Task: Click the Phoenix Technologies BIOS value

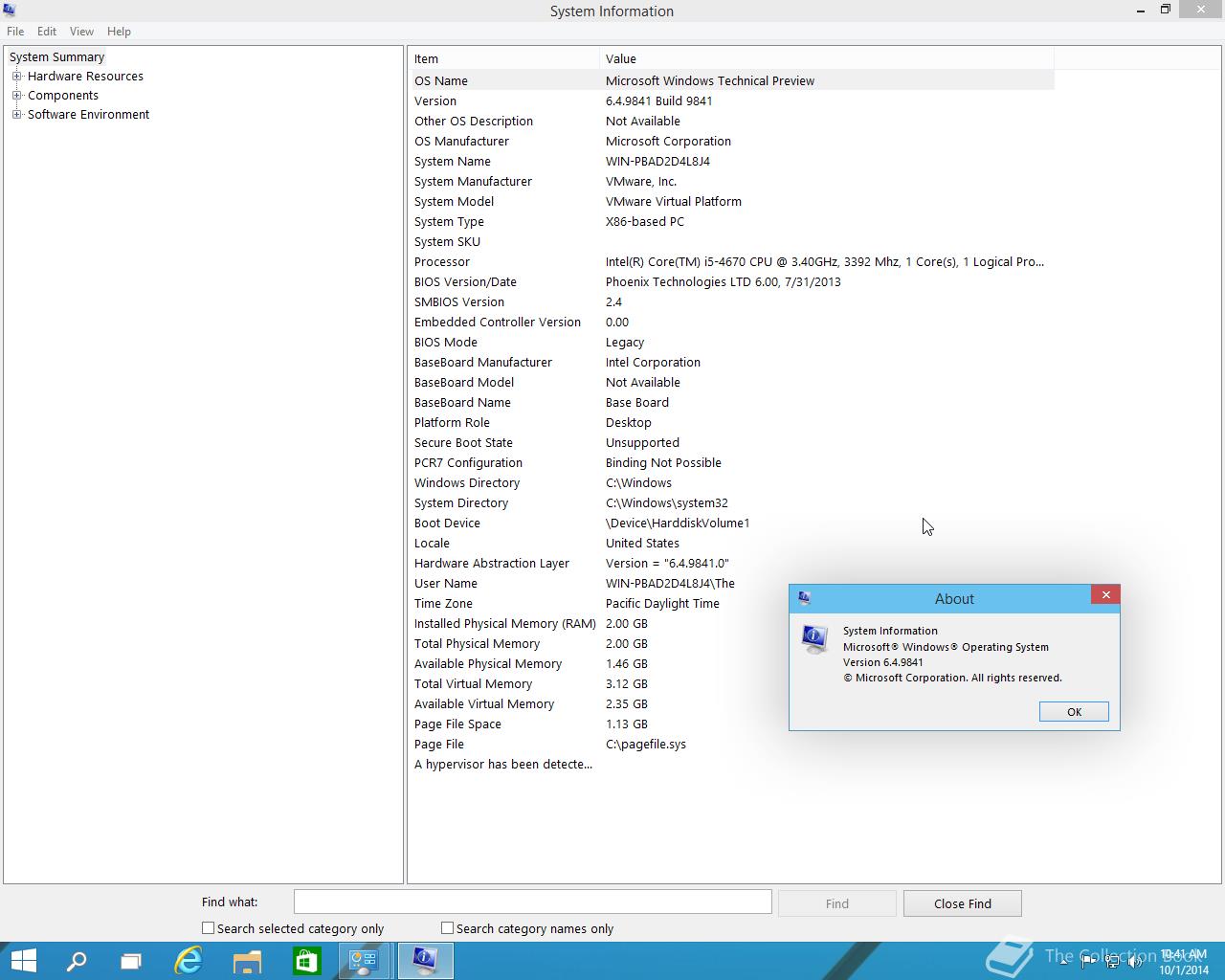Action: [724, 281]
